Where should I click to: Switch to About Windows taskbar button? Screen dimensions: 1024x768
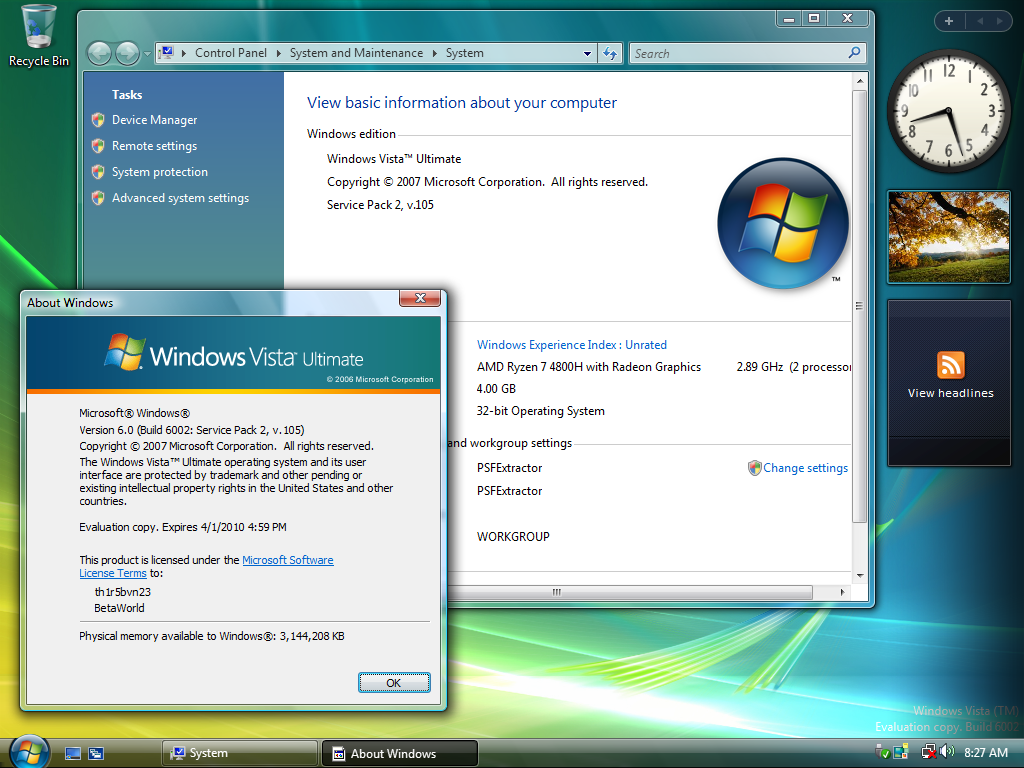[x=400, y=753]
